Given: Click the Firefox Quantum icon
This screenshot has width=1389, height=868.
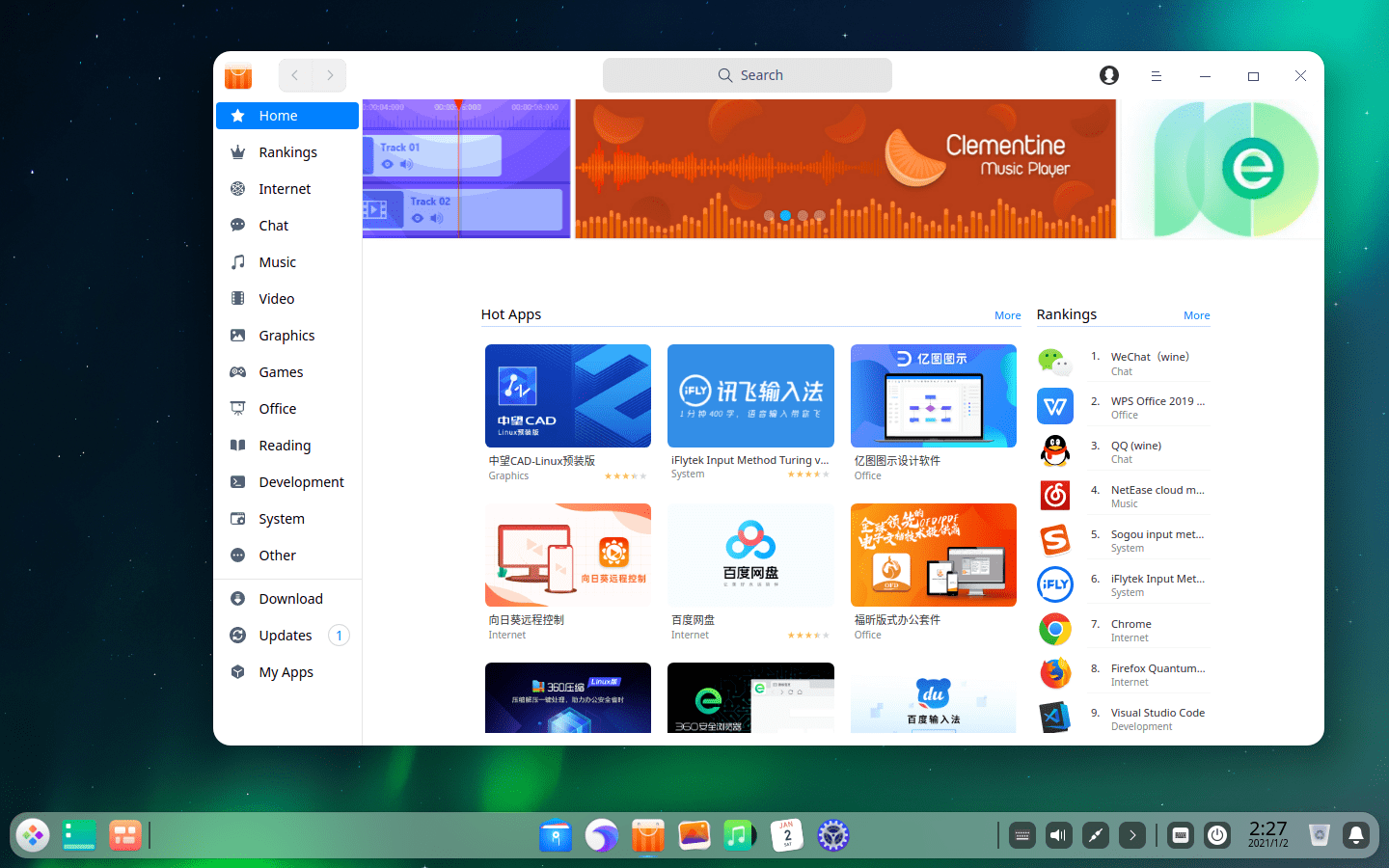Looking at the screenshot, I should pyautogui.click(x=1055, y=674).
